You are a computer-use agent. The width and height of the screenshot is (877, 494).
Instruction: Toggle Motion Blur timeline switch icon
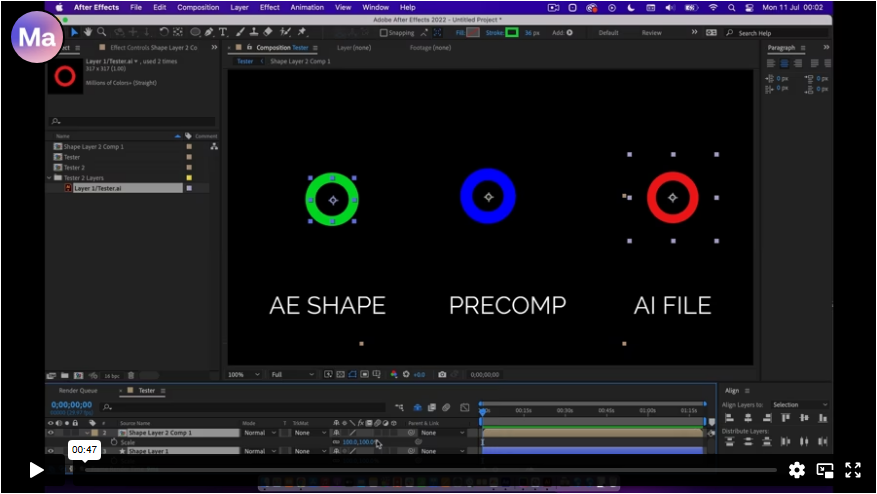(x=446, y=407)
